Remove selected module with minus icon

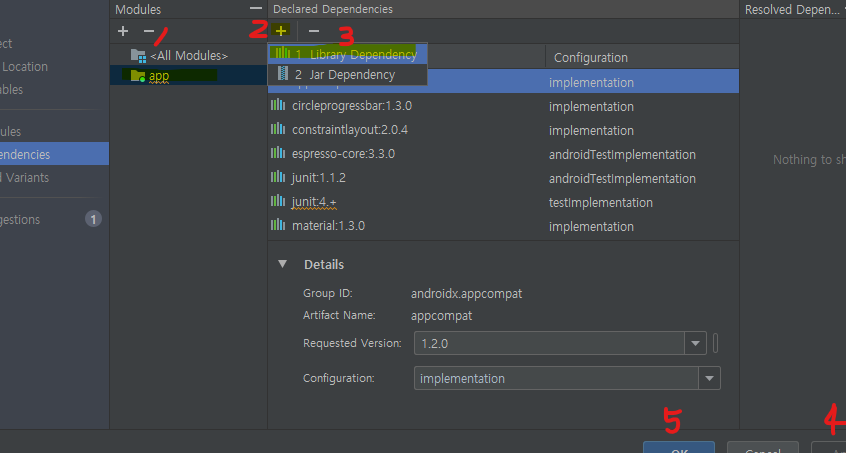pos(149,31)
